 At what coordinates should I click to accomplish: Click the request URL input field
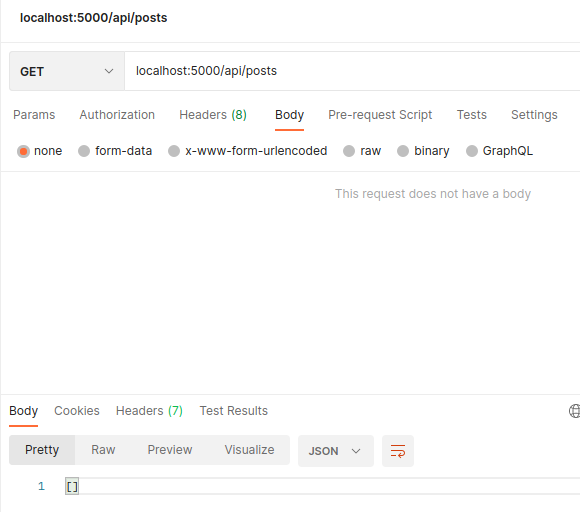tap(352, 71)
